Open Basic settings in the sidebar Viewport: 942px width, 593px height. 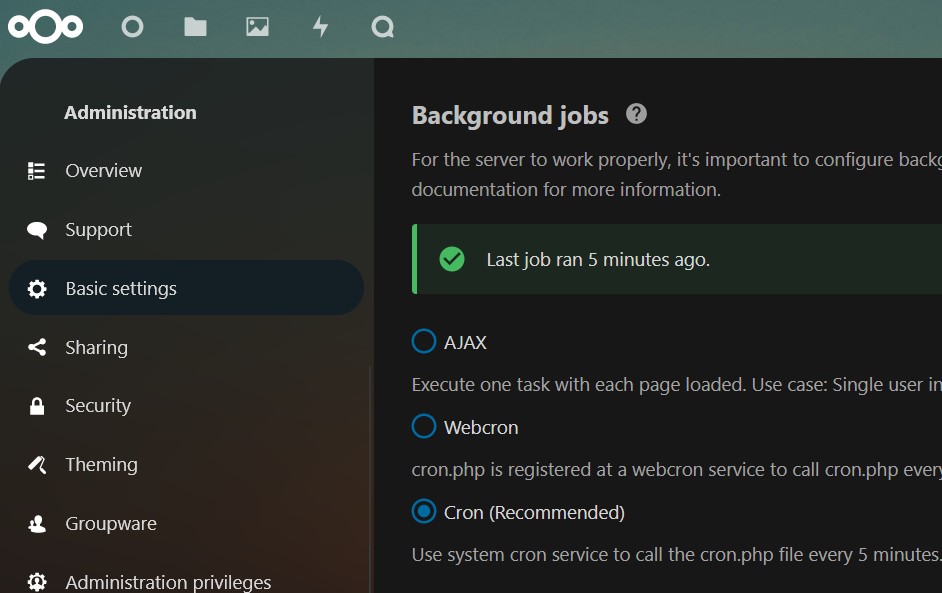click(x=186, y=288)
